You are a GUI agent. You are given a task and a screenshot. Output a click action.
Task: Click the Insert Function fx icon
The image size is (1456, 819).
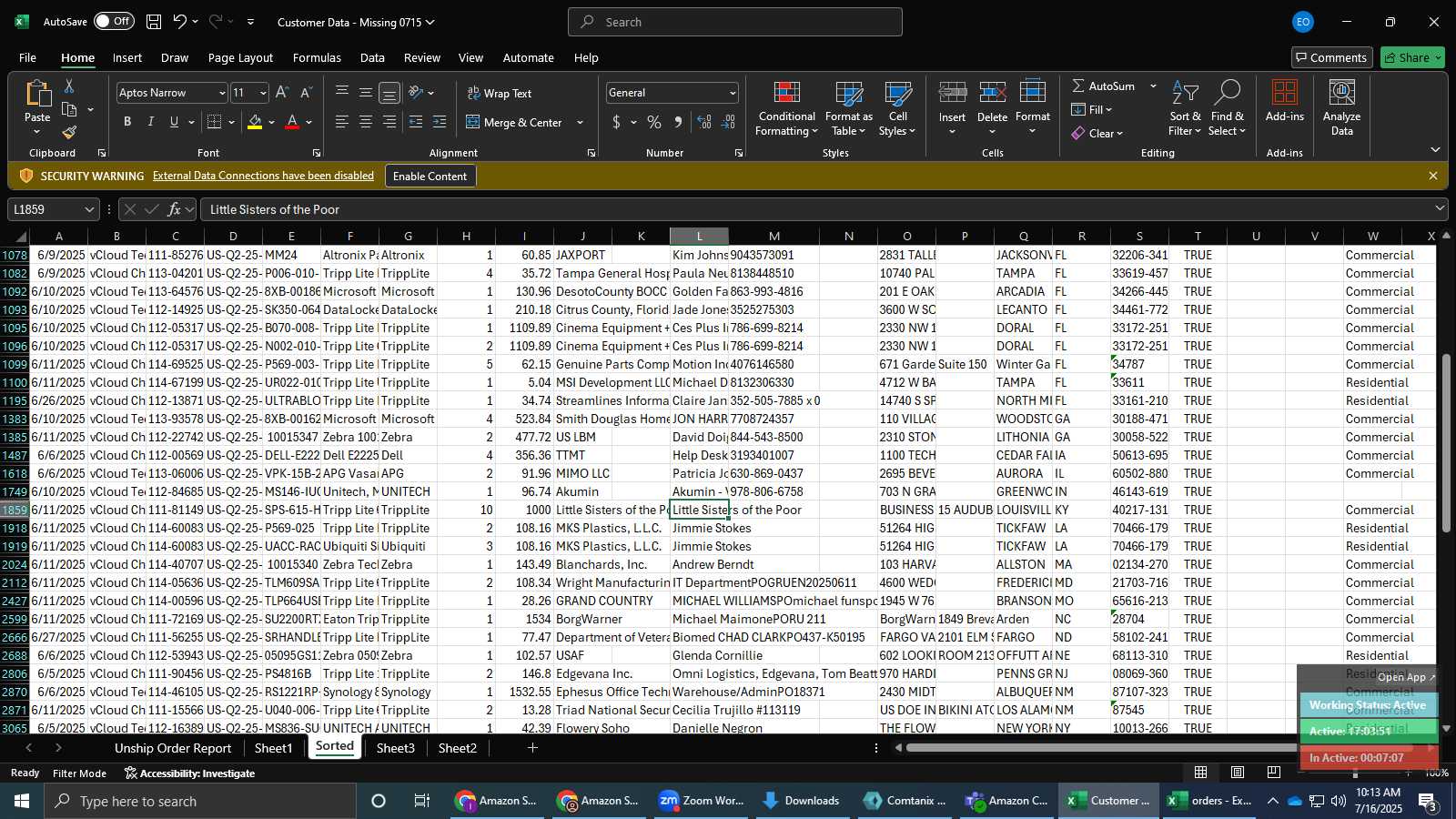(174, 209)
